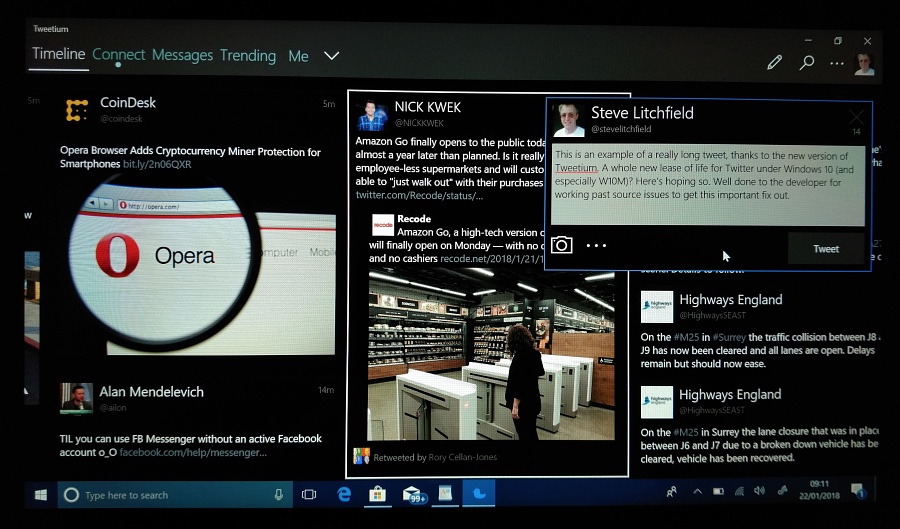The image size is (900, 529).
Task: Follow the recode.net/2018/1/21 link
Action: (492, 259)
